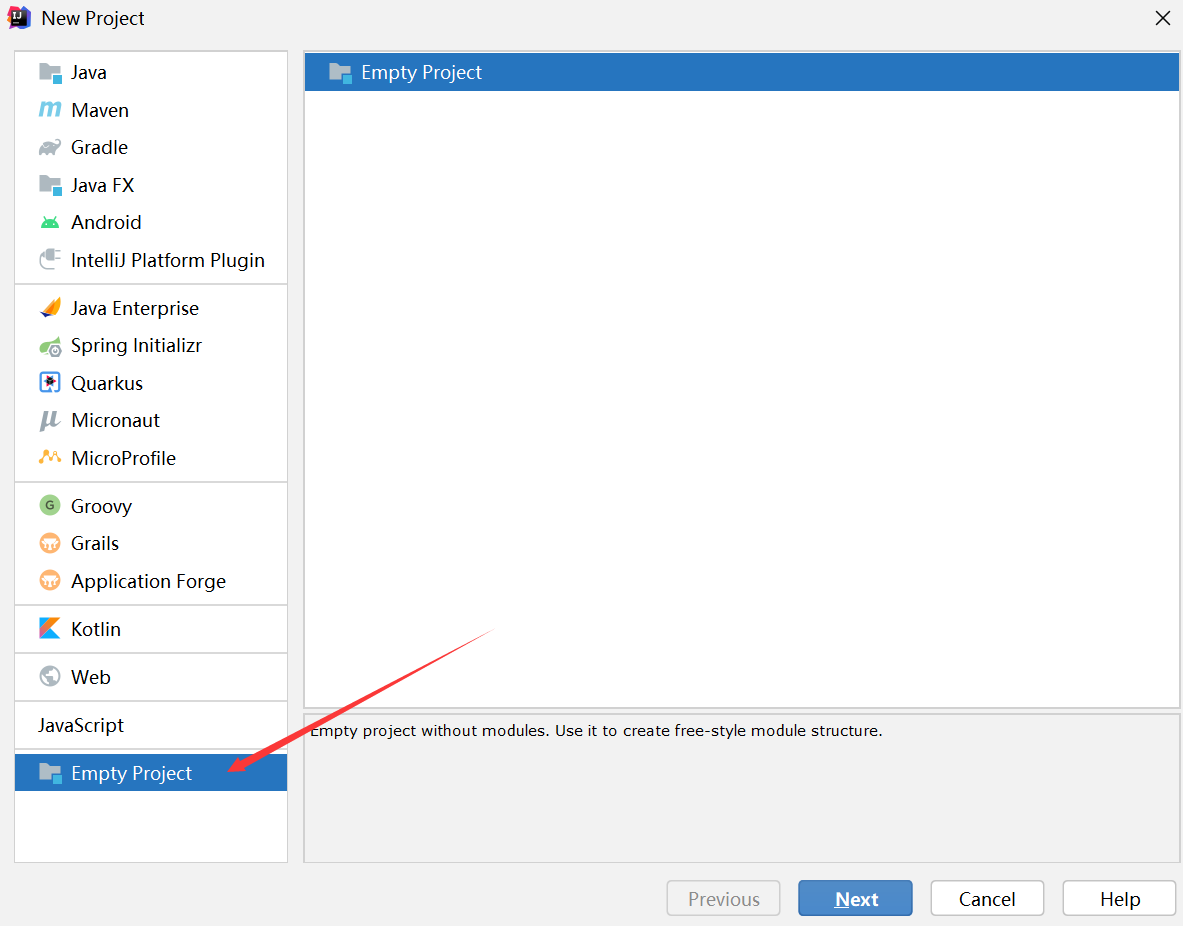1183x926 pixels.
Task: Click the Java Enterprise flame icon
Action: pyautogui.click(x=50, y=308)
